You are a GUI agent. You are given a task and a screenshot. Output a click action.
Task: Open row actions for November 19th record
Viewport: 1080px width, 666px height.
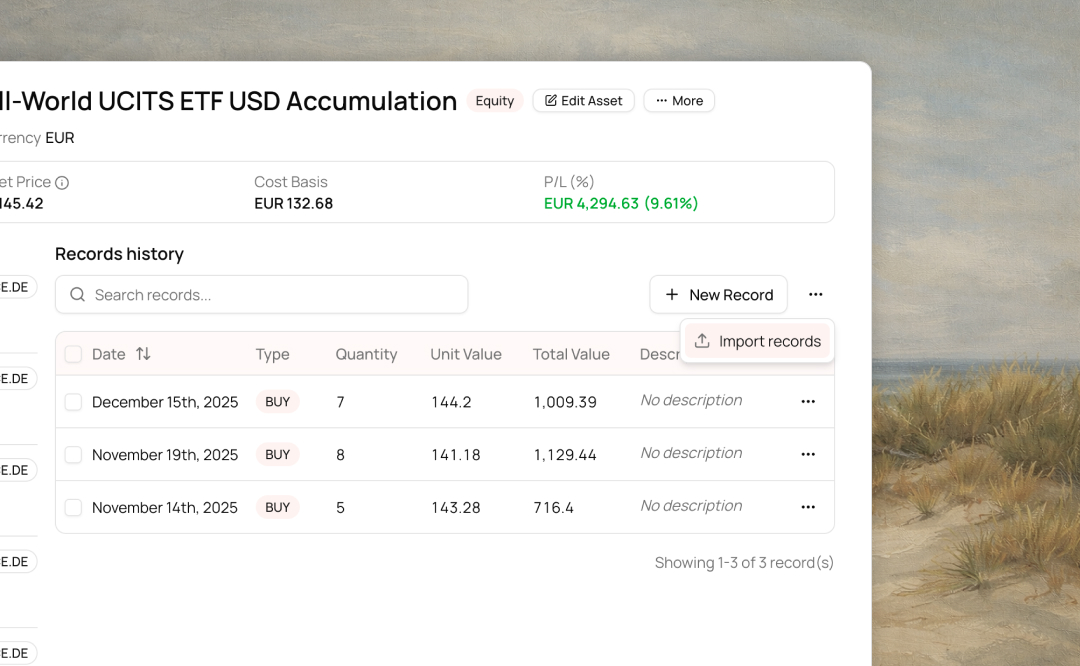tap(808, 455)
